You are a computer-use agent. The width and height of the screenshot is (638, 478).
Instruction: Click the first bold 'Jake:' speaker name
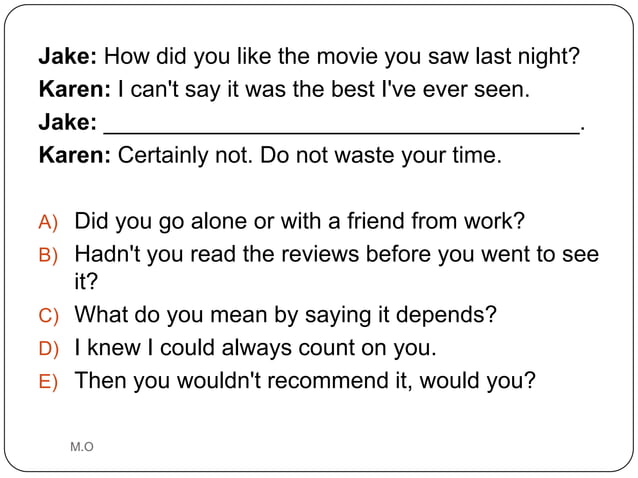point(68,57)
